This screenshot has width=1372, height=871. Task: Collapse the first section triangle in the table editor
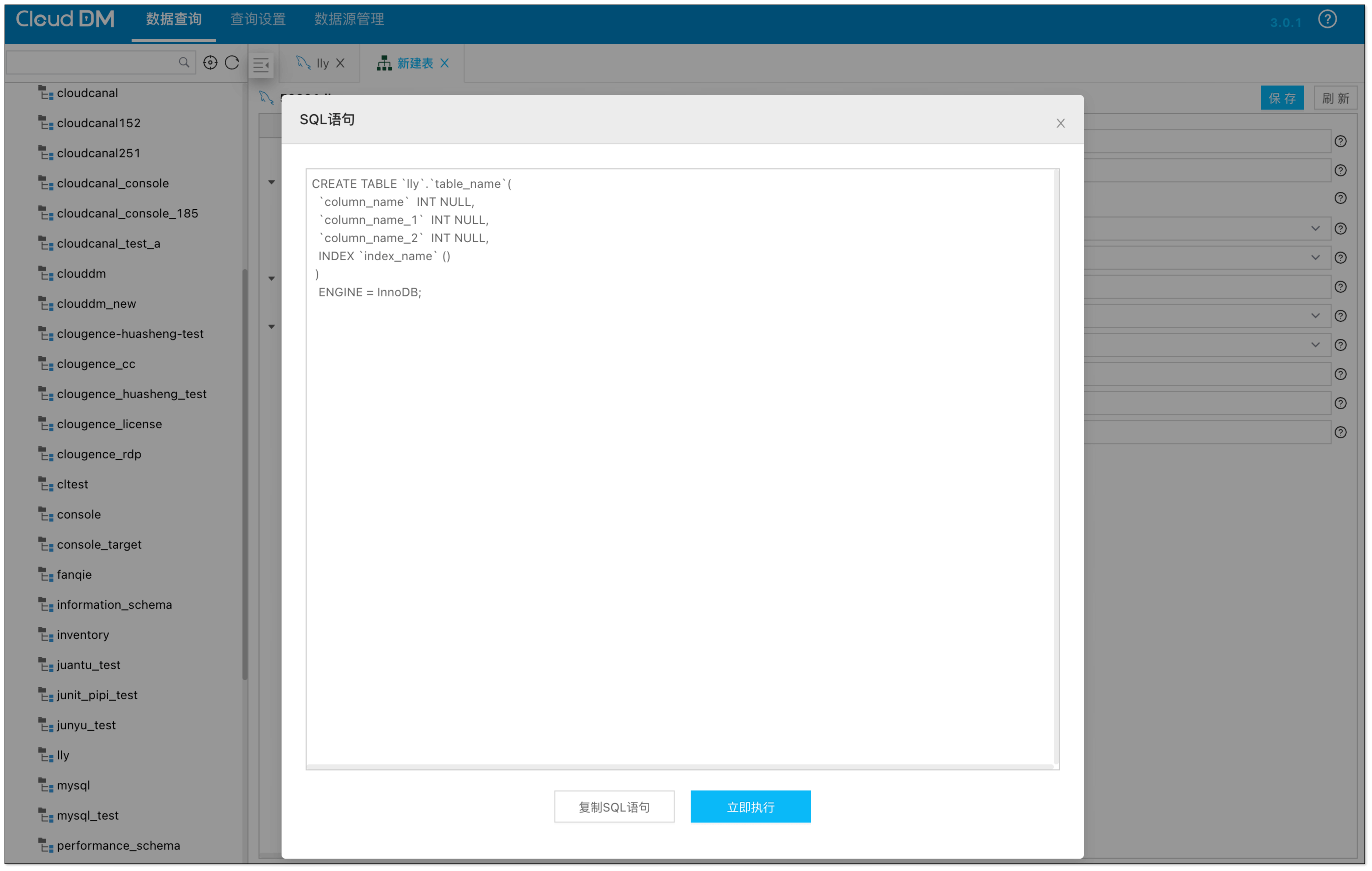(272, 182)
